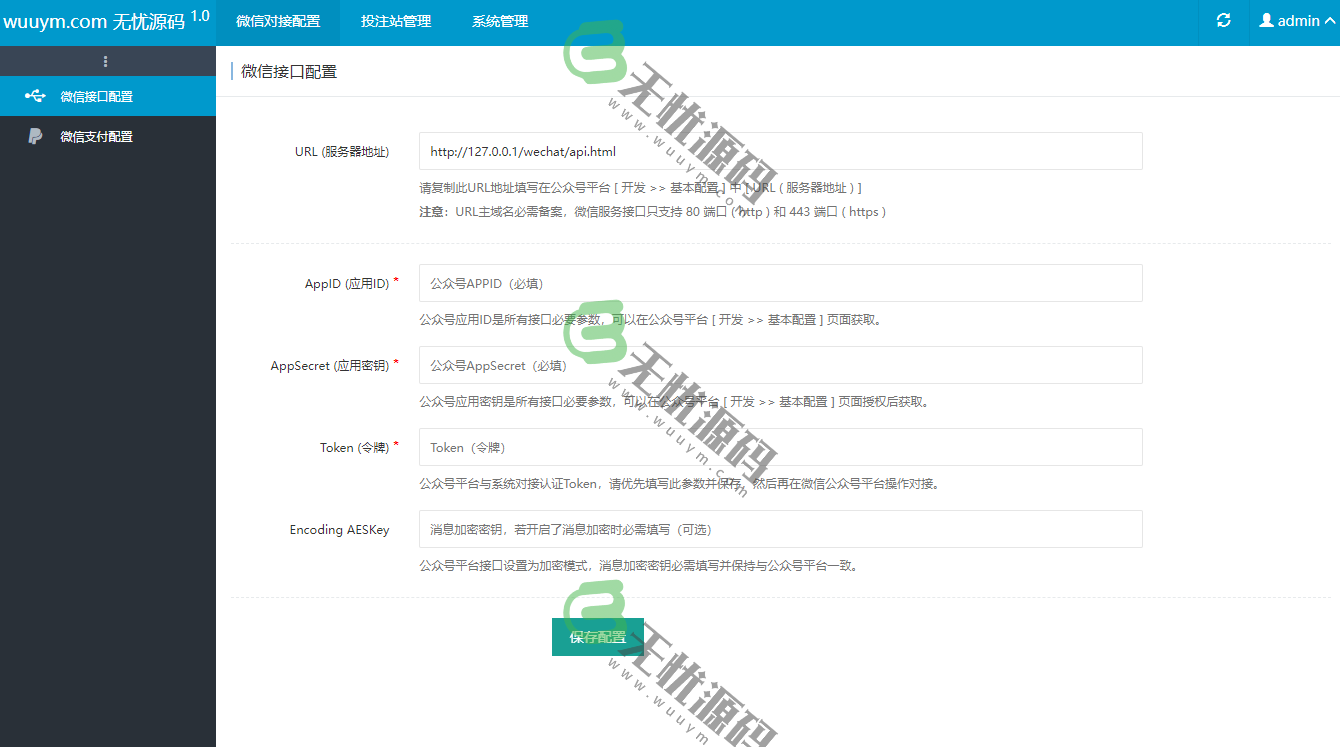
Task: Click the URL 服务器地址 input field
Action: click(x=780, y=151)
